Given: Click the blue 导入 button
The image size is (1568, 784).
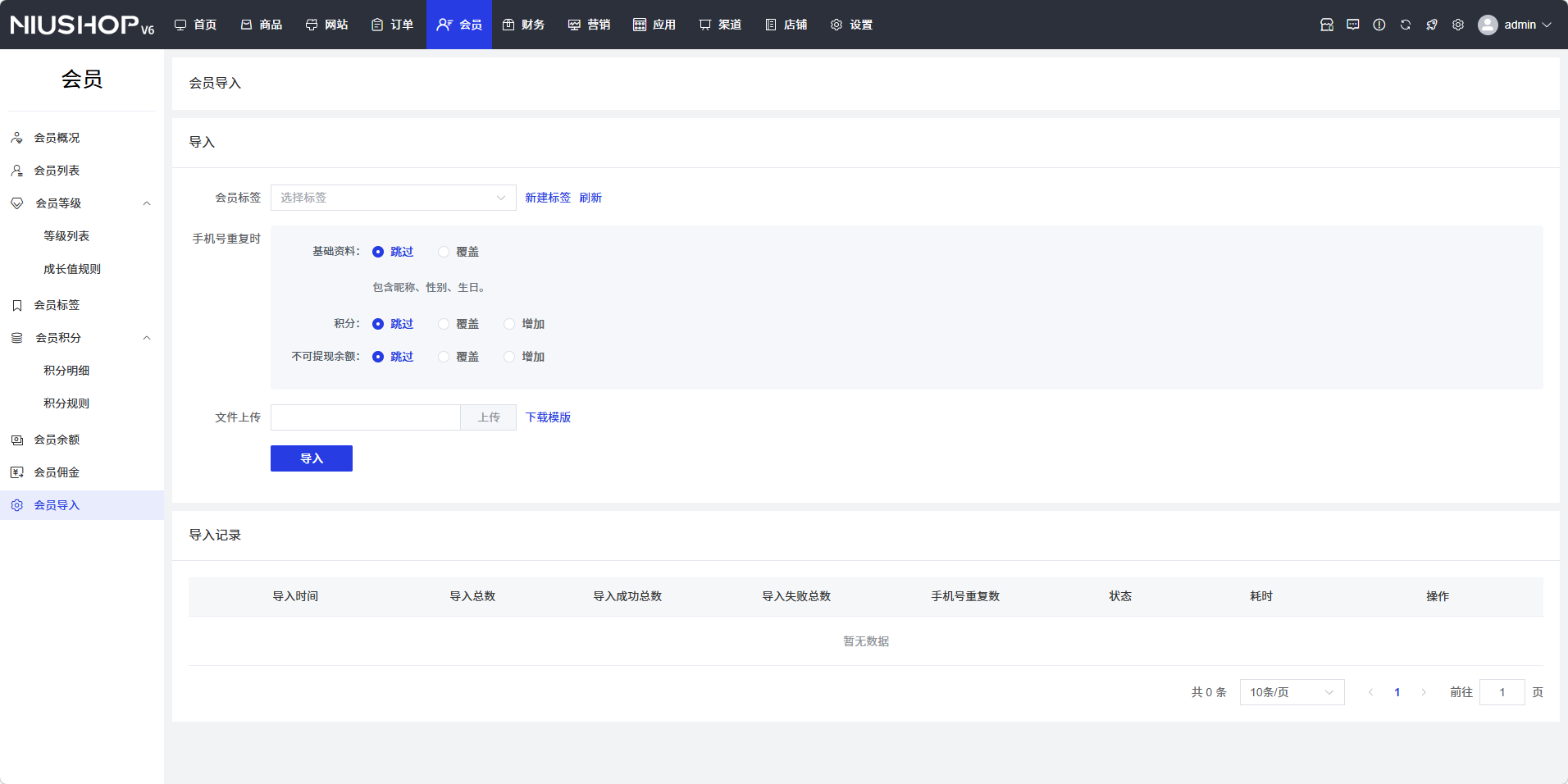Looking at the screenshot, I should (x=311, y=458).
